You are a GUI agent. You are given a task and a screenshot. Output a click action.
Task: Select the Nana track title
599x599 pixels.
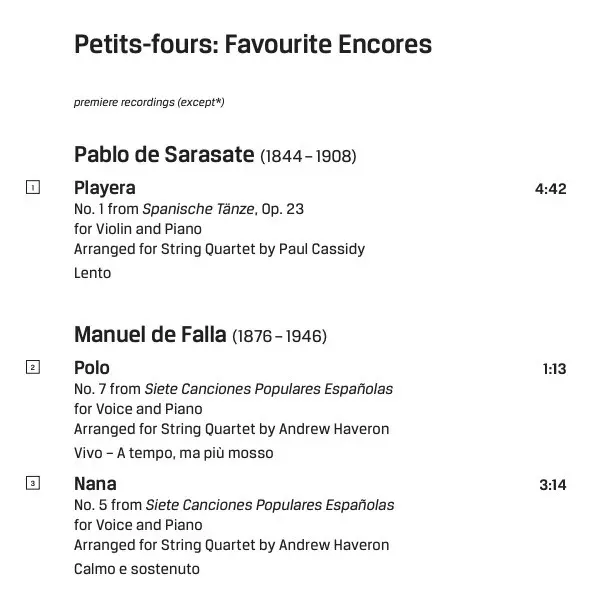95,484
